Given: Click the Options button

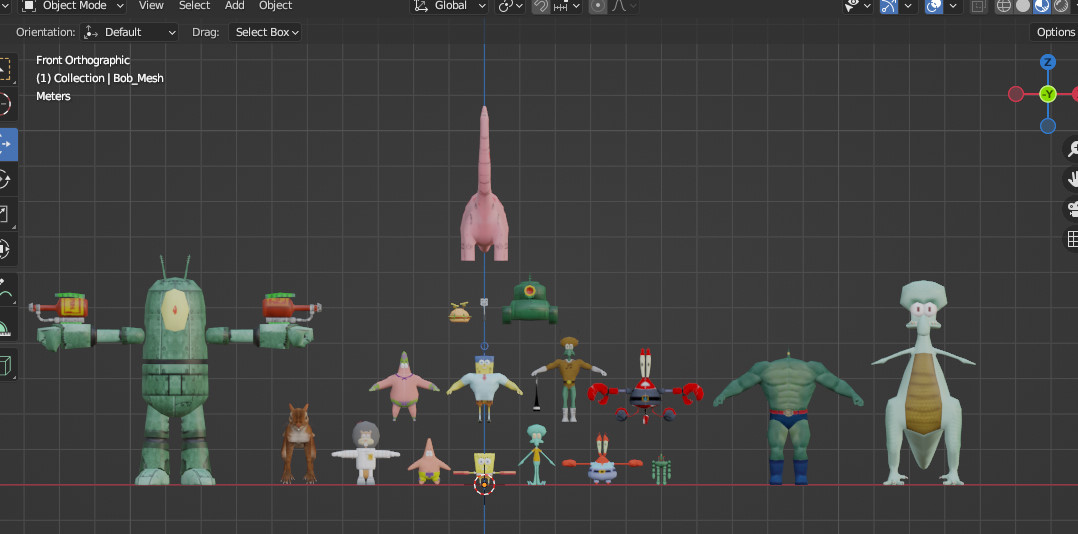Looking at the screenshot, I should coord(1055,32).
